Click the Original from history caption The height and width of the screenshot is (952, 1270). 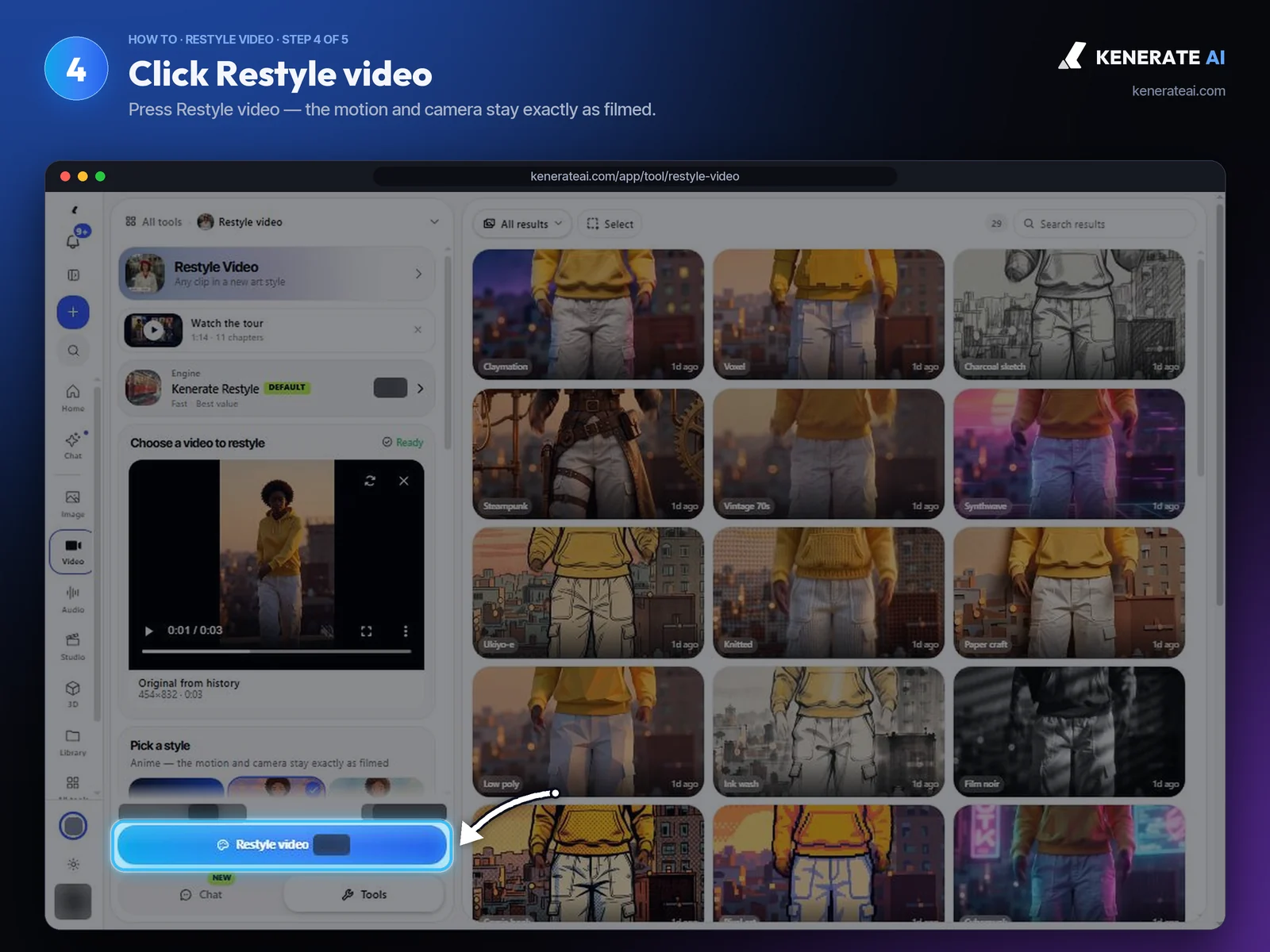point(189,683)
